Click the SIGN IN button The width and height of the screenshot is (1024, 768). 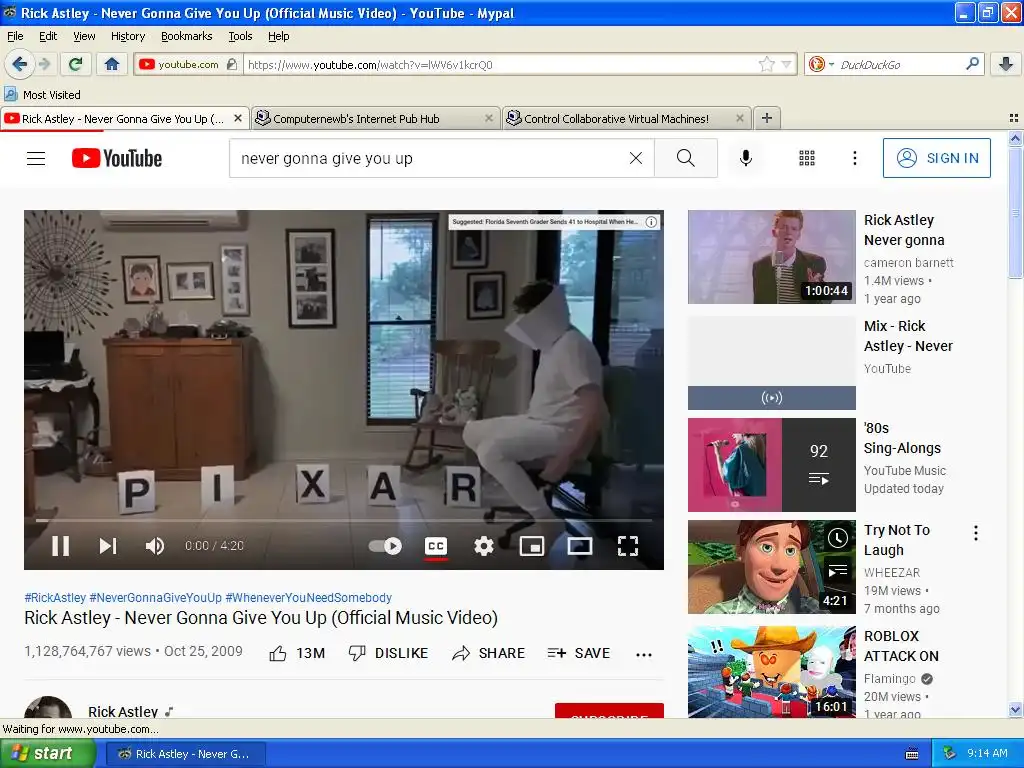936,158
